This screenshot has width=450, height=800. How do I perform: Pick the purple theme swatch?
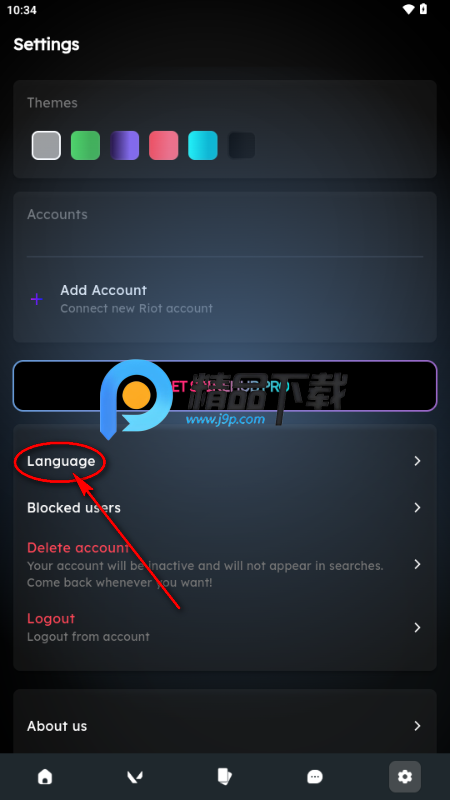[124, 145]
